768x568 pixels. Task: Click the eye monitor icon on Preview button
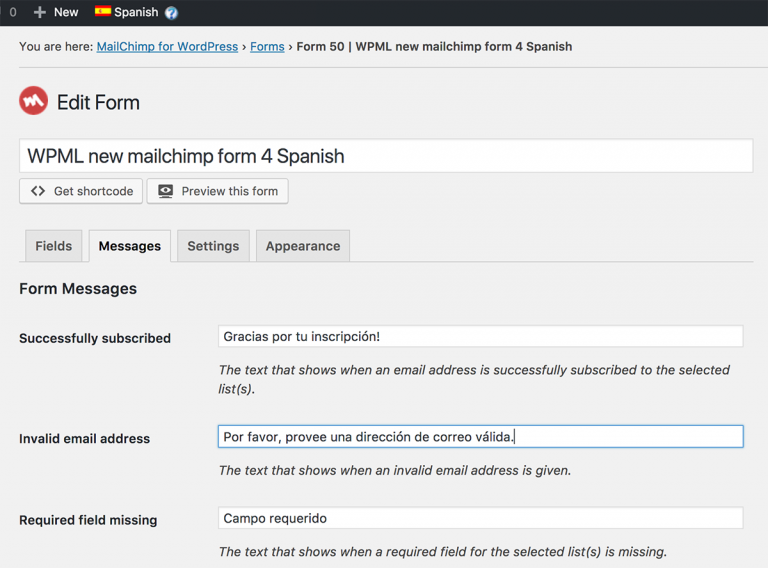[166, 191]
